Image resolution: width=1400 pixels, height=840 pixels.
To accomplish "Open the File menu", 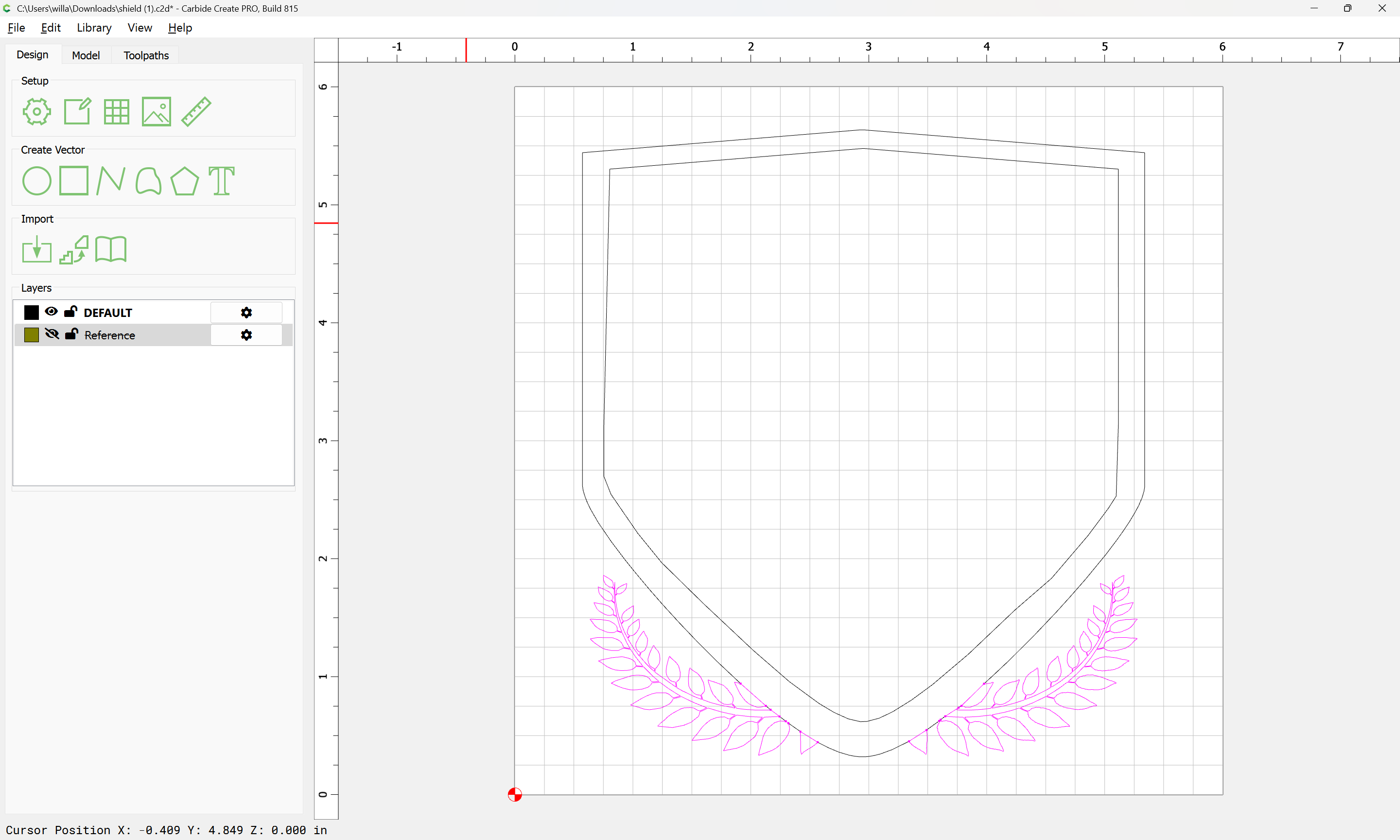I will click(17, 28).
